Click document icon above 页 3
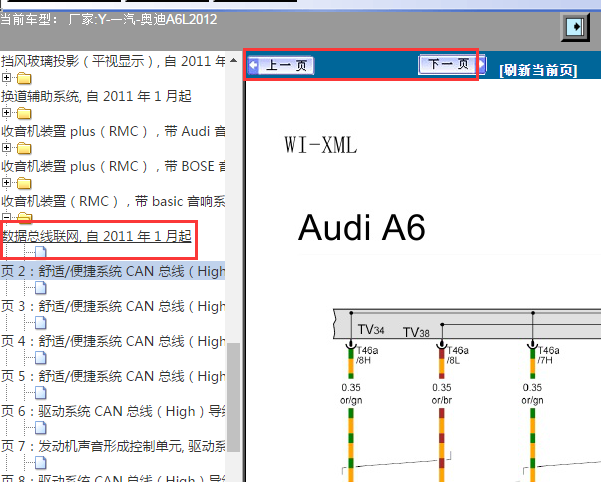This screenshot has width=601, height=482. (41, 288)
